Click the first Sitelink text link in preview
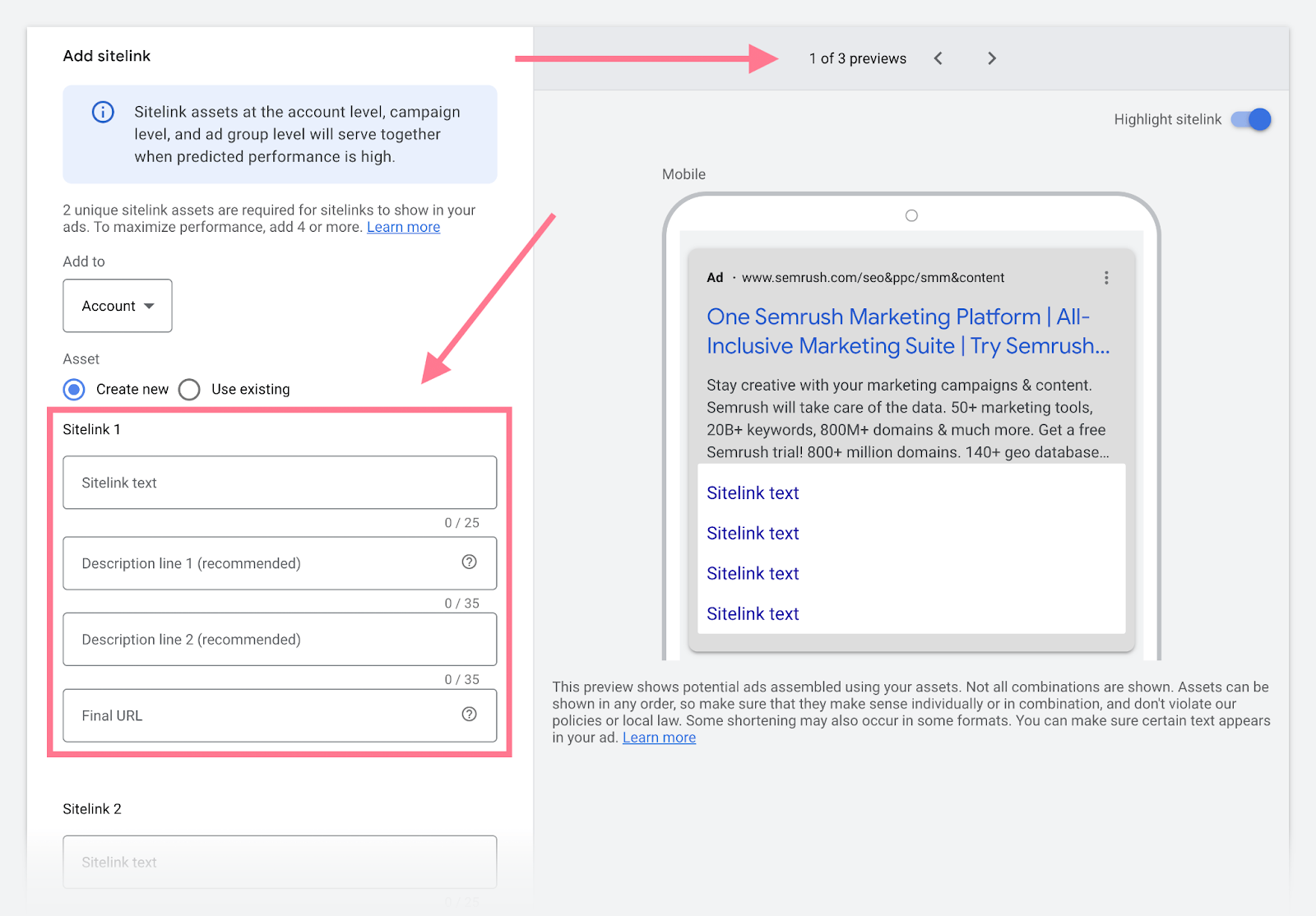Screen dimensions: 1316x916 752,493
